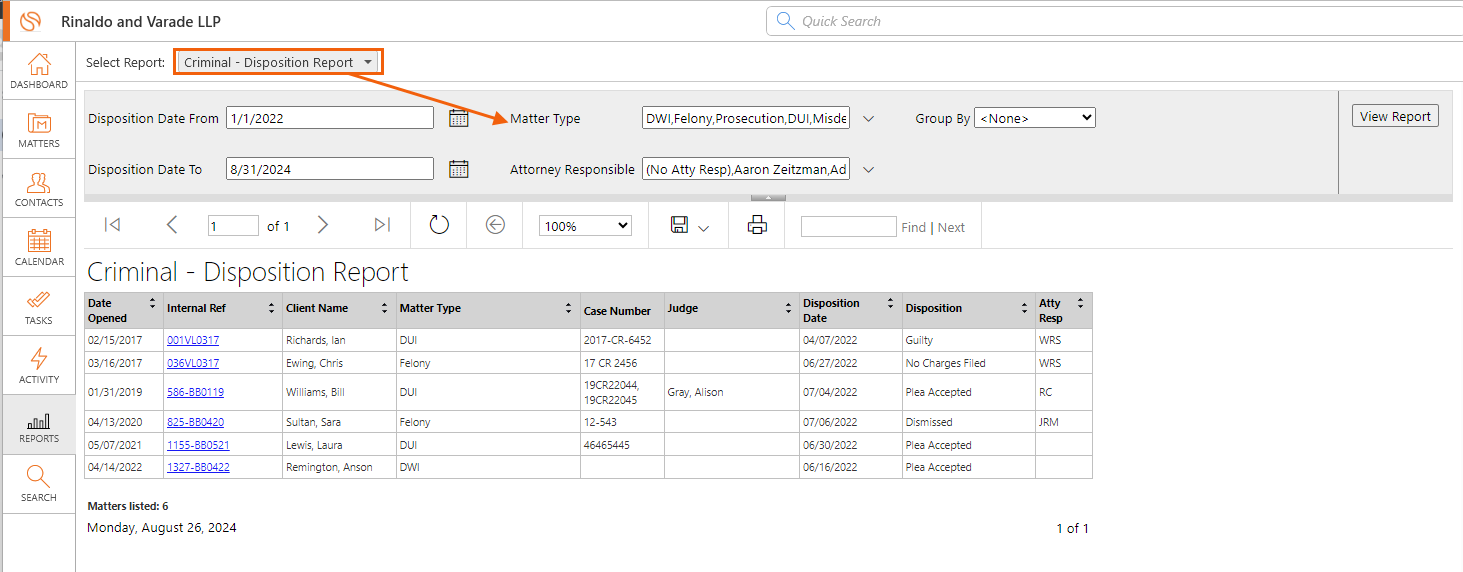
Task: Toggle sort on Judge column
Action: point(789,309)
